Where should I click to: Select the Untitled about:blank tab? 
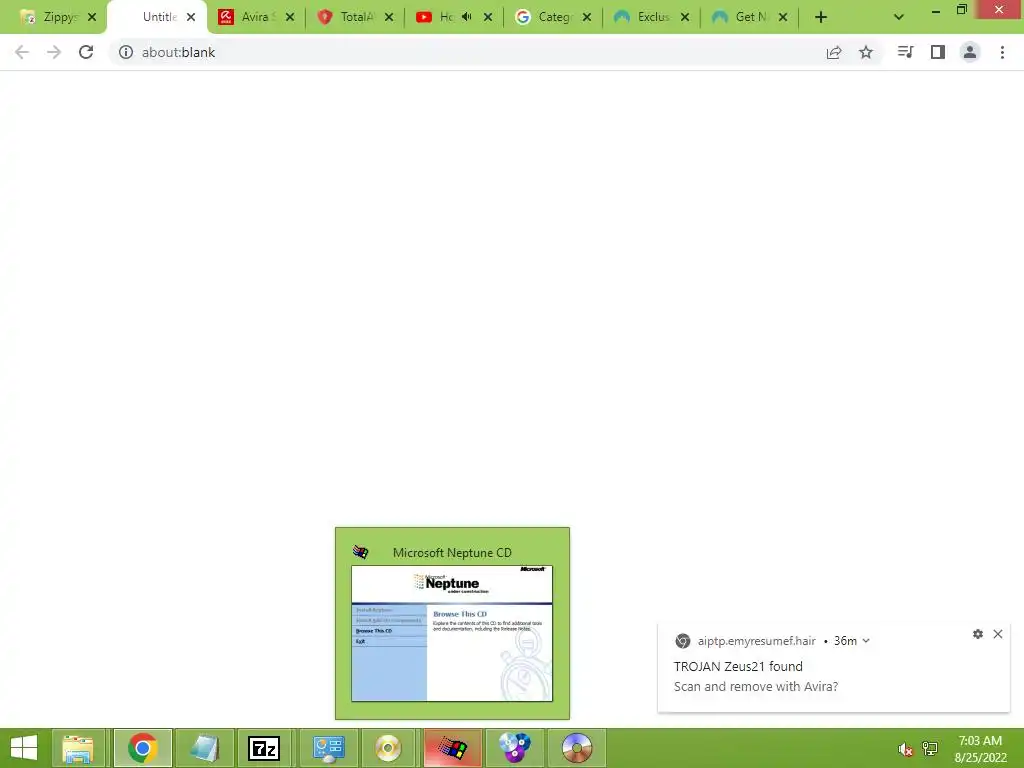click(x=157, y=17)
